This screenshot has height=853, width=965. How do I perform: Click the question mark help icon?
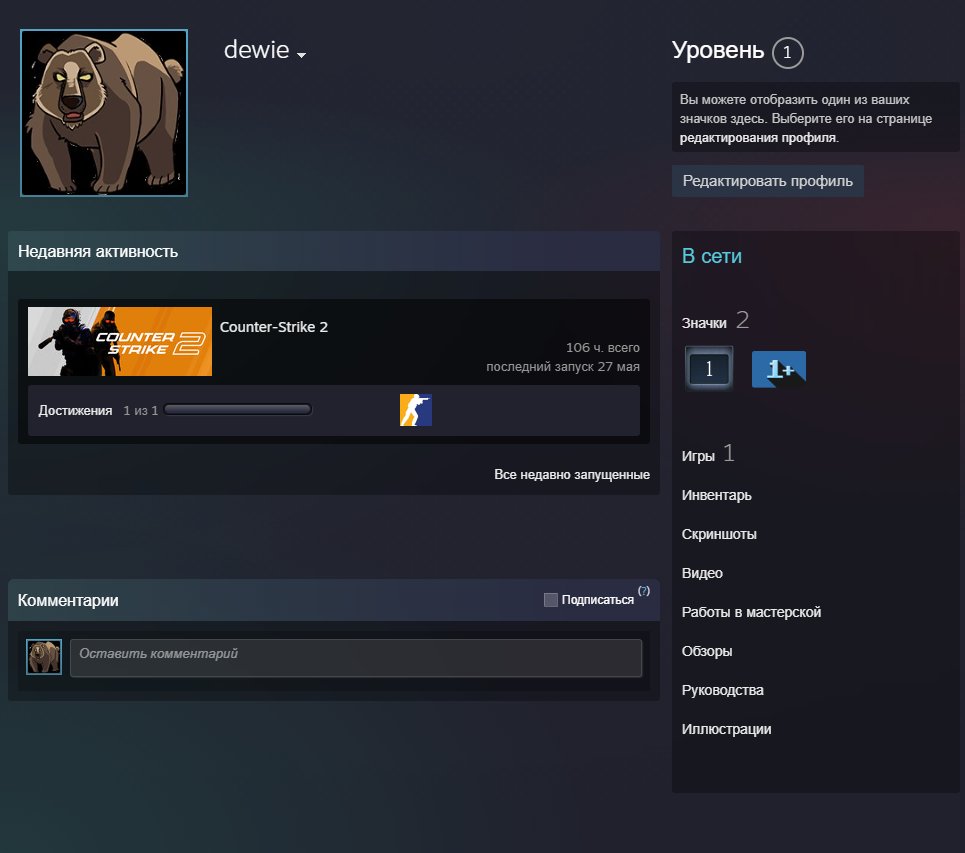[644, 591]
